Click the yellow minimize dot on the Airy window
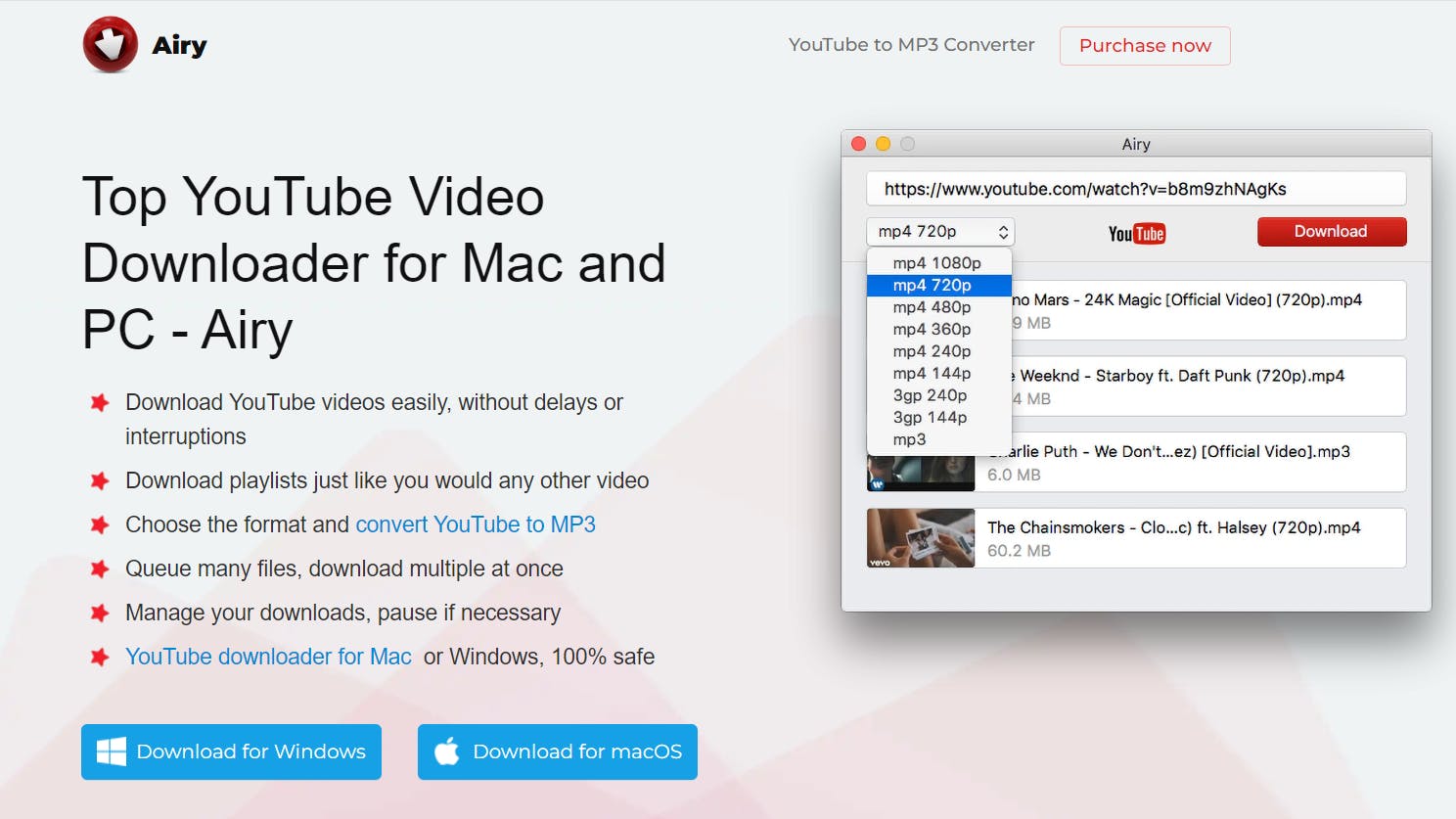 (x=883, y=144)
